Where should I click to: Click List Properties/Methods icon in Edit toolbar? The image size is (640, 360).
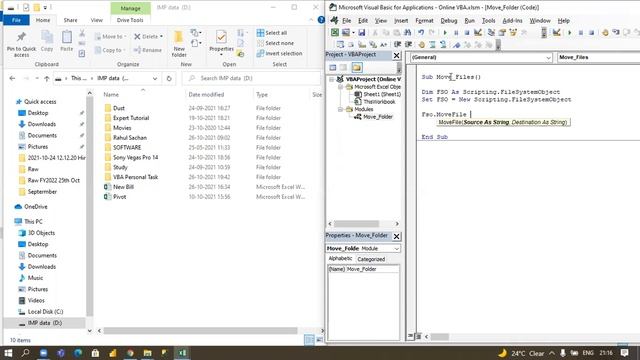pyautogui.click(x=340, y=44)
